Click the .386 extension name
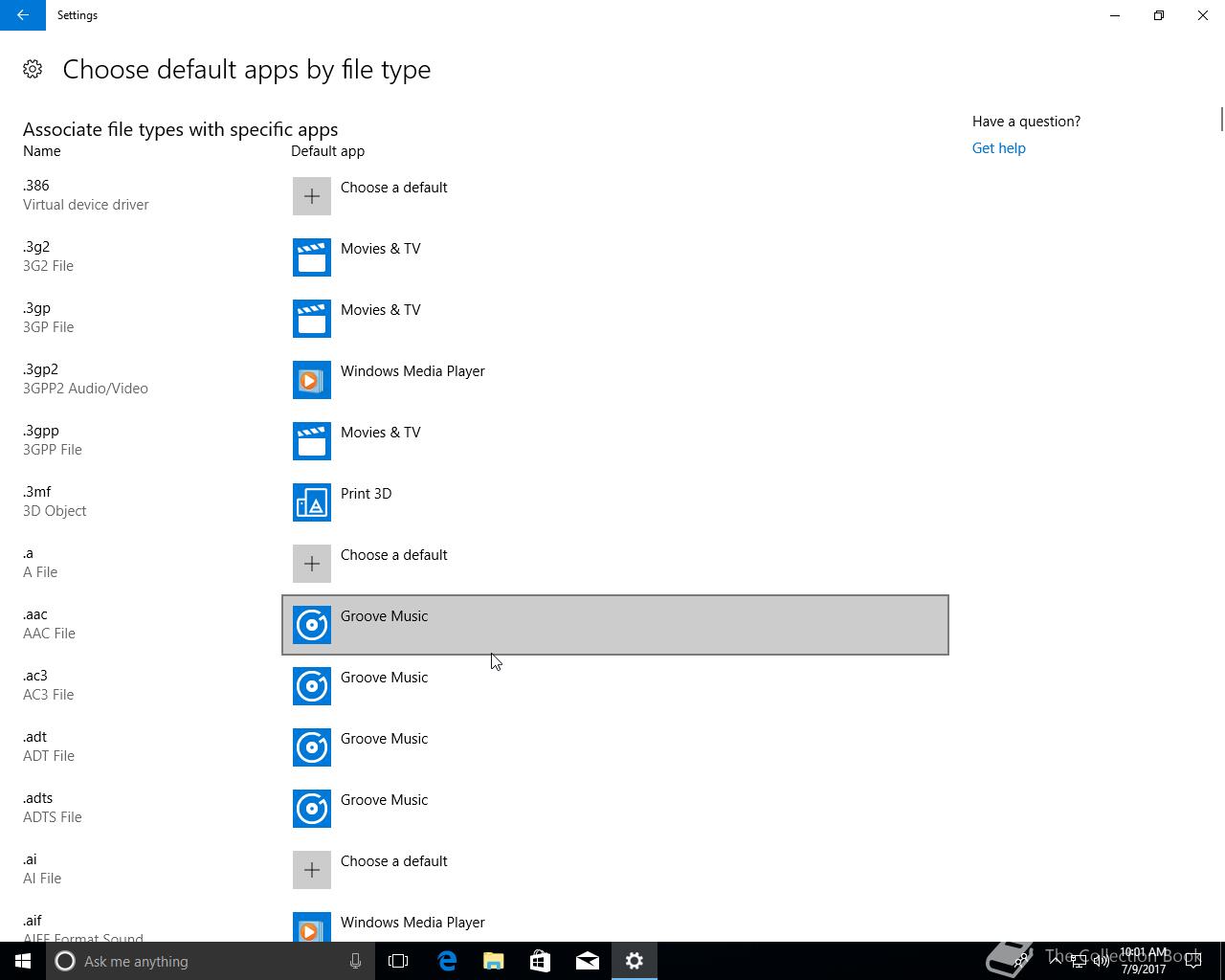 click(35, 186)
